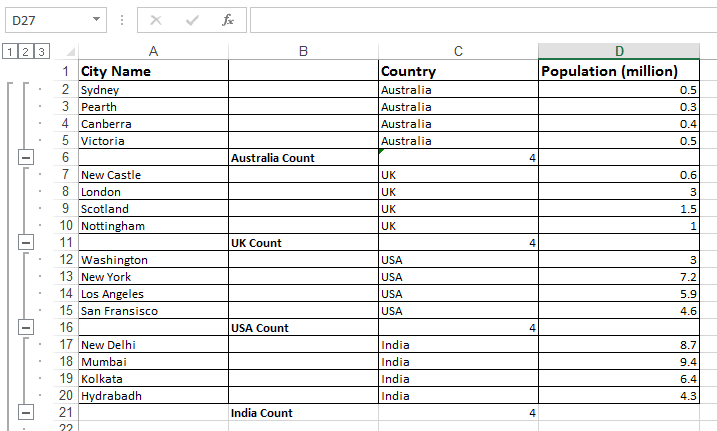Viewport: 717px width, 431px height.
Task: Select the Nottingham cell
Action: 154,226
